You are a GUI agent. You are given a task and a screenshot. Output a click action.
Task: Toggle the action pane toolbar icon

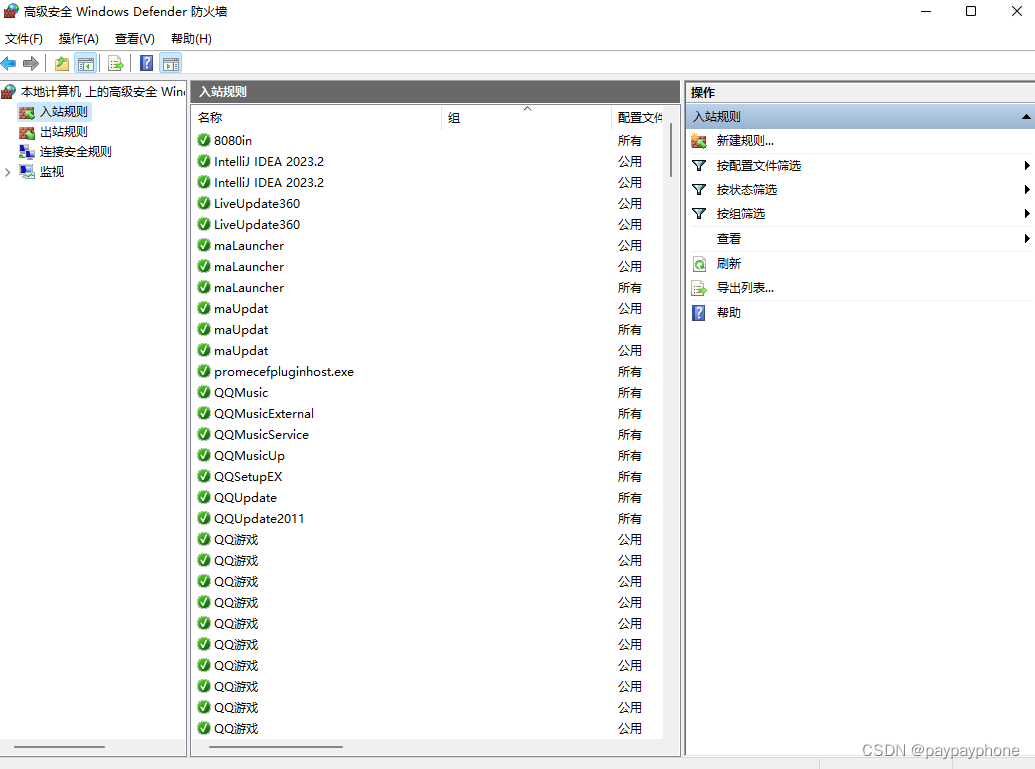[171, 63]
